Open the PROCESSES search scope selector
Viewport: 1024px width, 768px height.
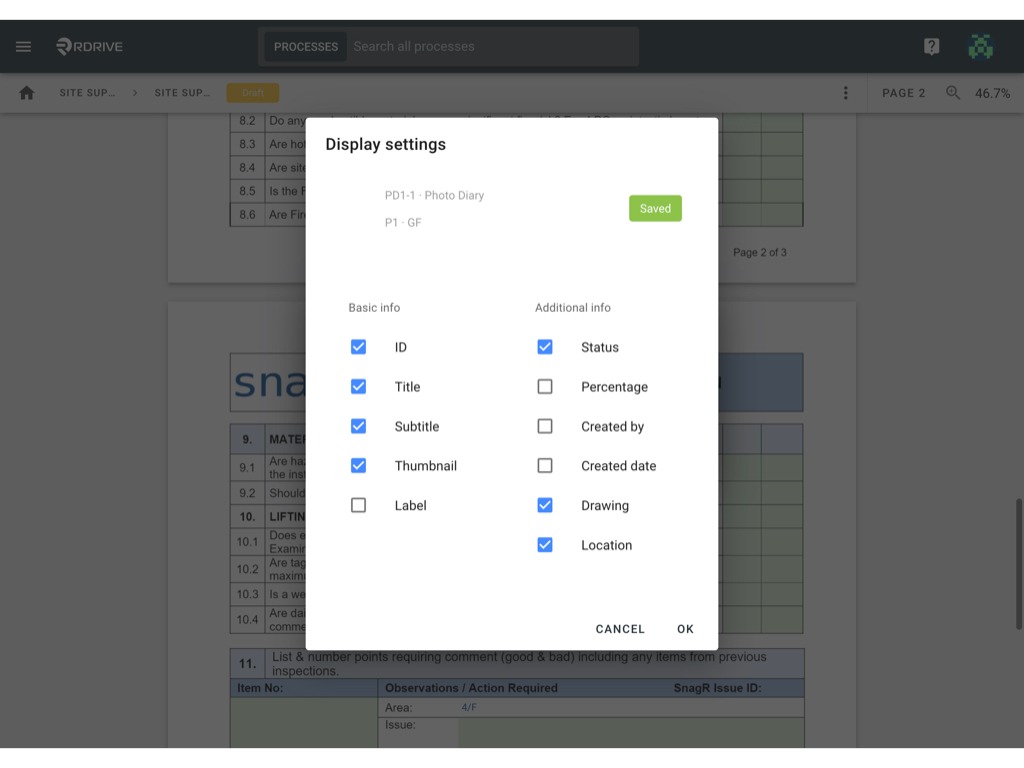tap(306, 46)
